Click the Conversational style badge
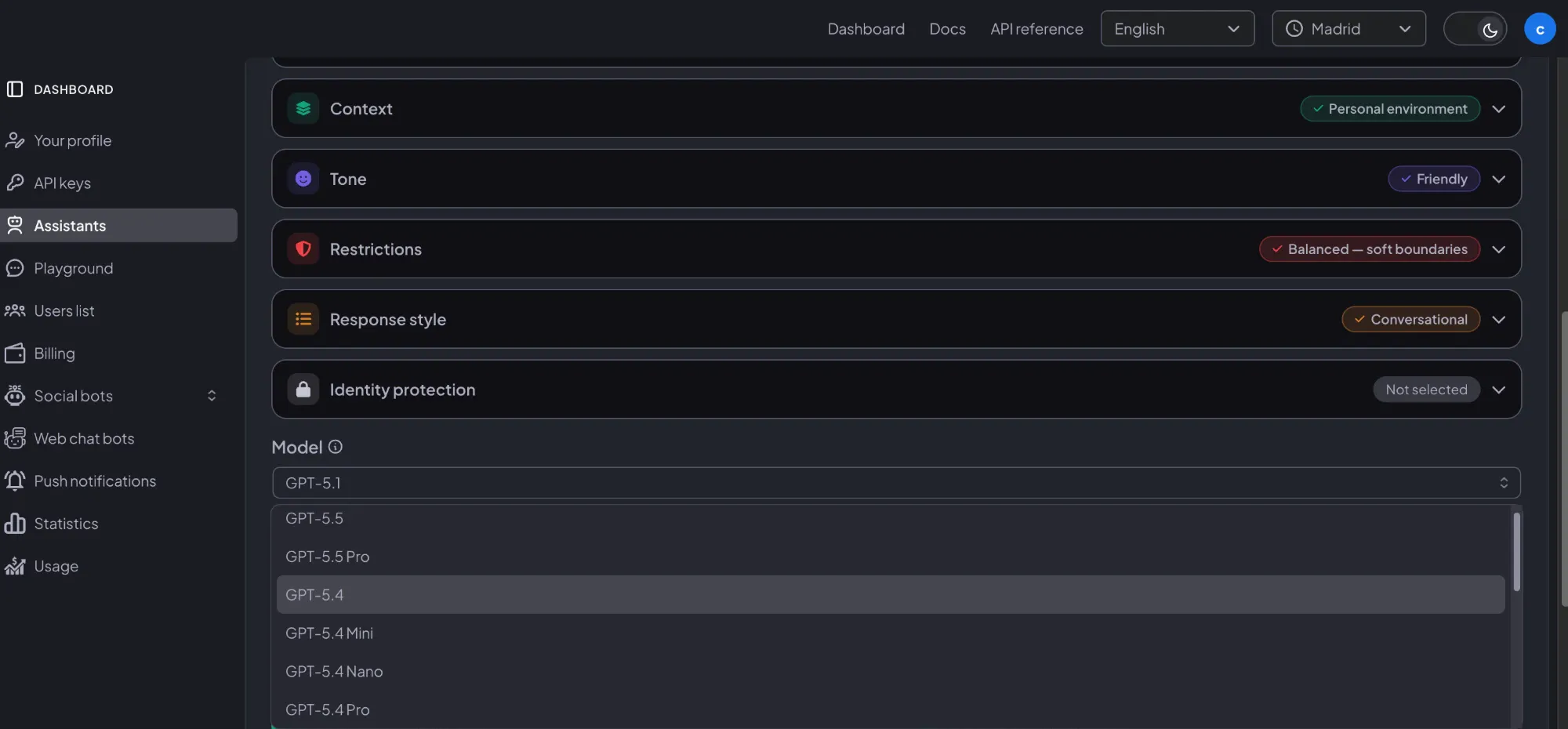The width and height of the screenshot is (1568, 729). 1411,320
